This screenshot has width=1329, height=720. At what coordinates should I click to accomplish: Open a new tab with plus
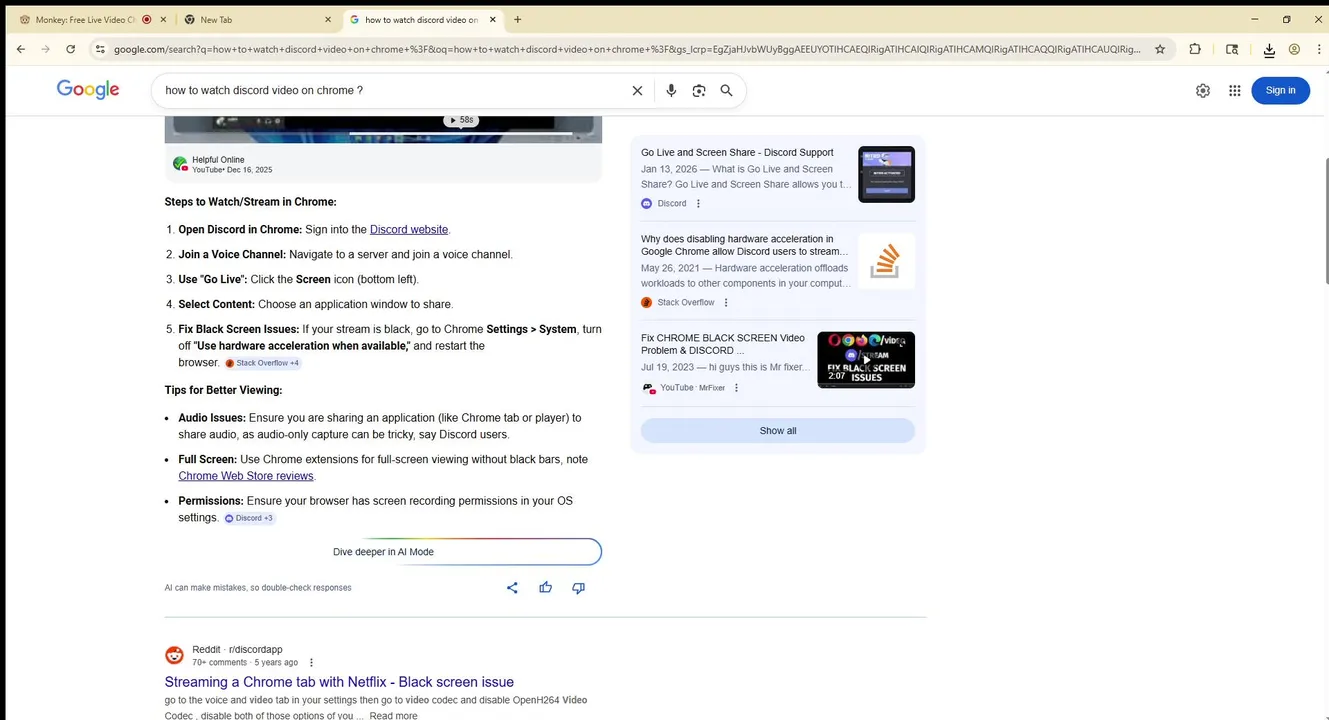click(517, 19)
